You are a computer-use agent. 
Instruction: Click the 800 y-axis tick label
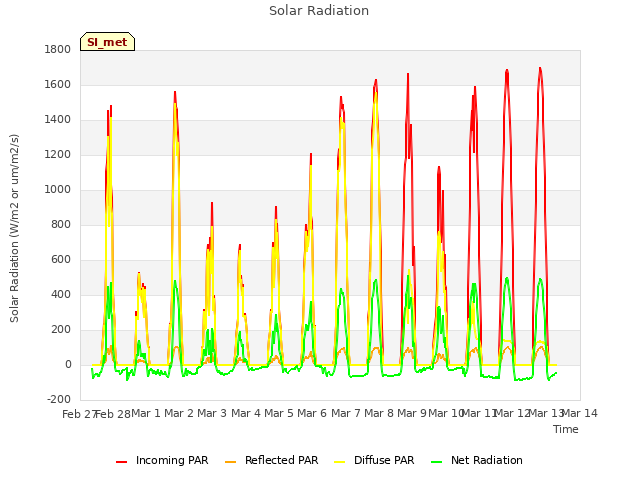click(x=61, y=224)
